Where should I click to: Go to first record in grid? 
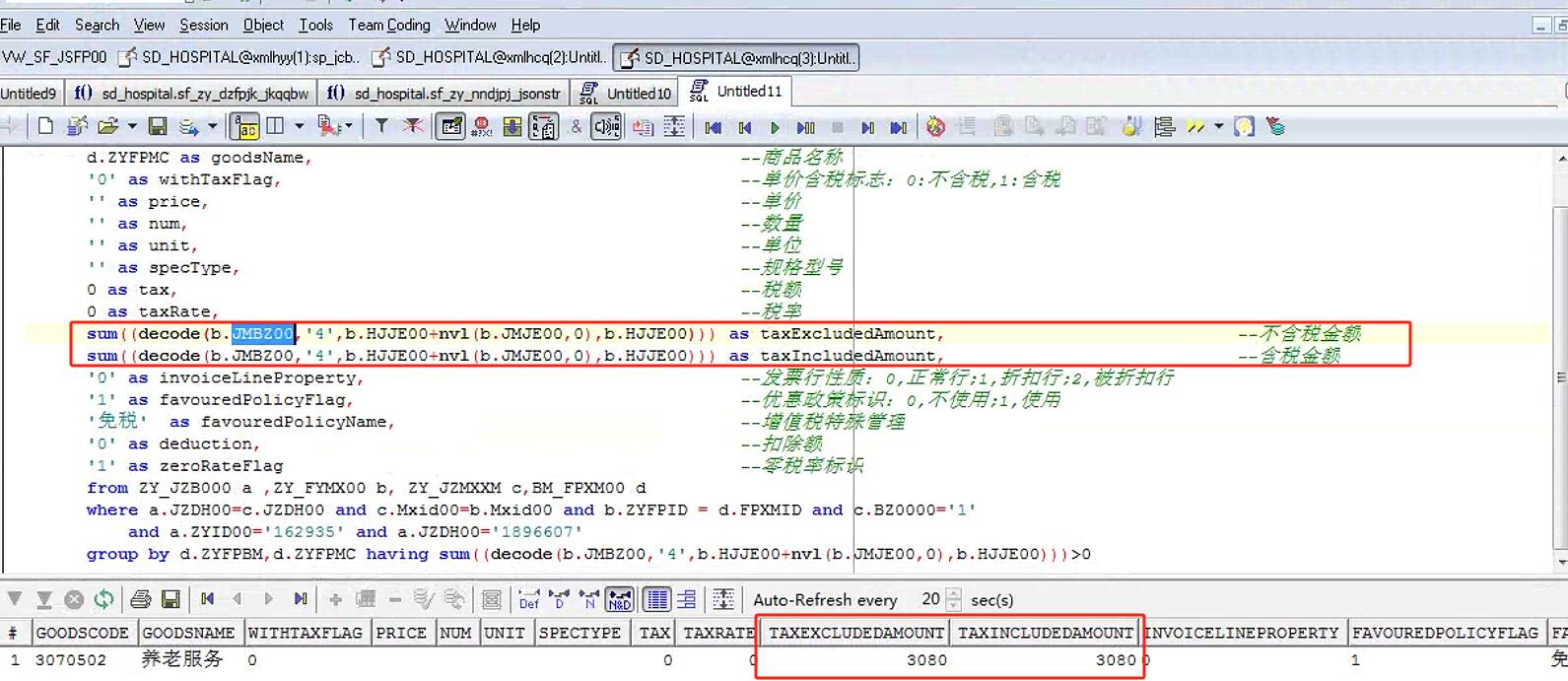207,599
